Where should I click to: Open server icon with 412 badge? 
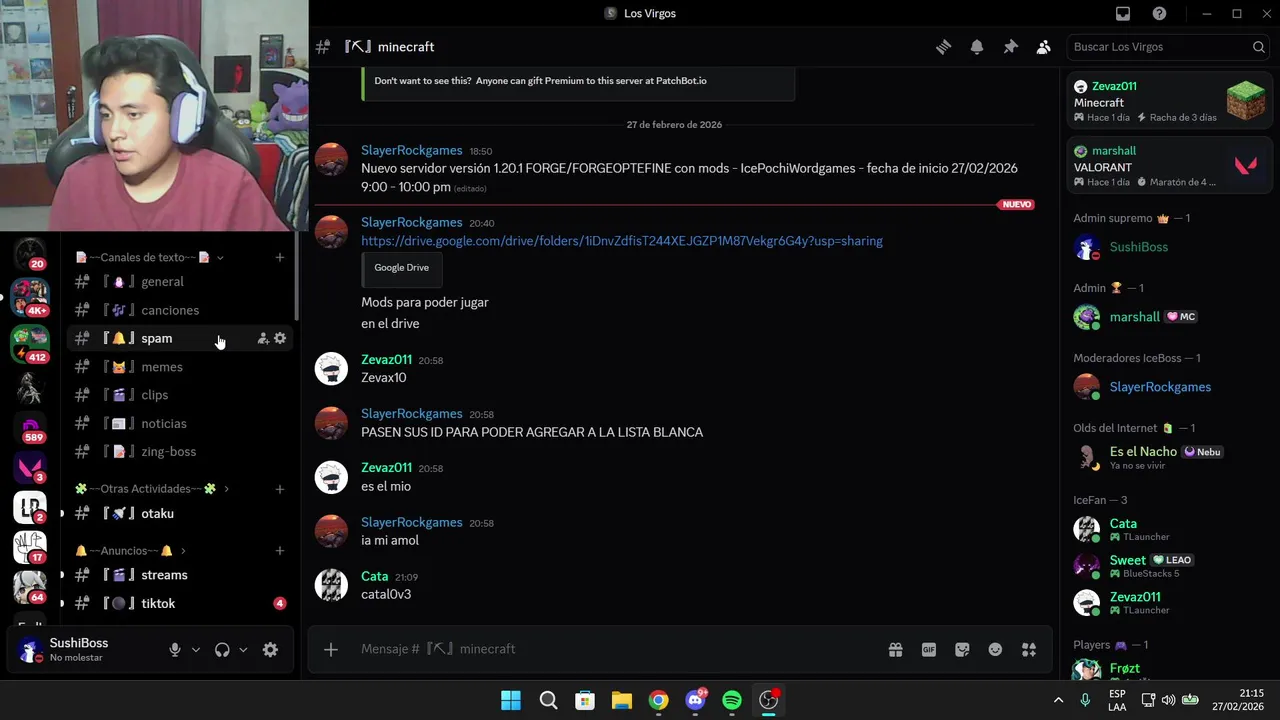29,343
